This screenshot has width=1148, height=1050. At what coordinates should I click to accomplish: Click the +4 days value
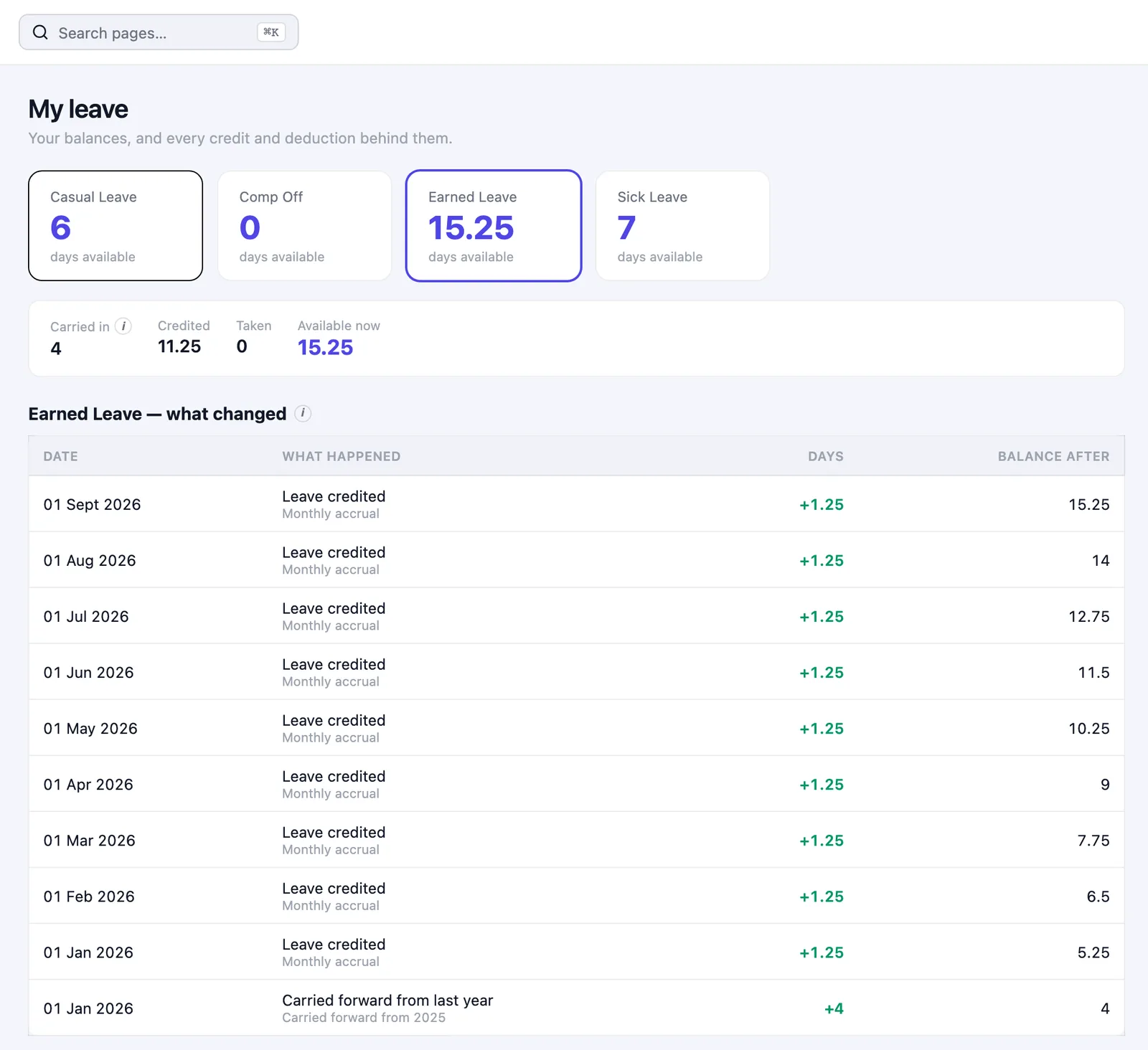(x=834, y=1008)
